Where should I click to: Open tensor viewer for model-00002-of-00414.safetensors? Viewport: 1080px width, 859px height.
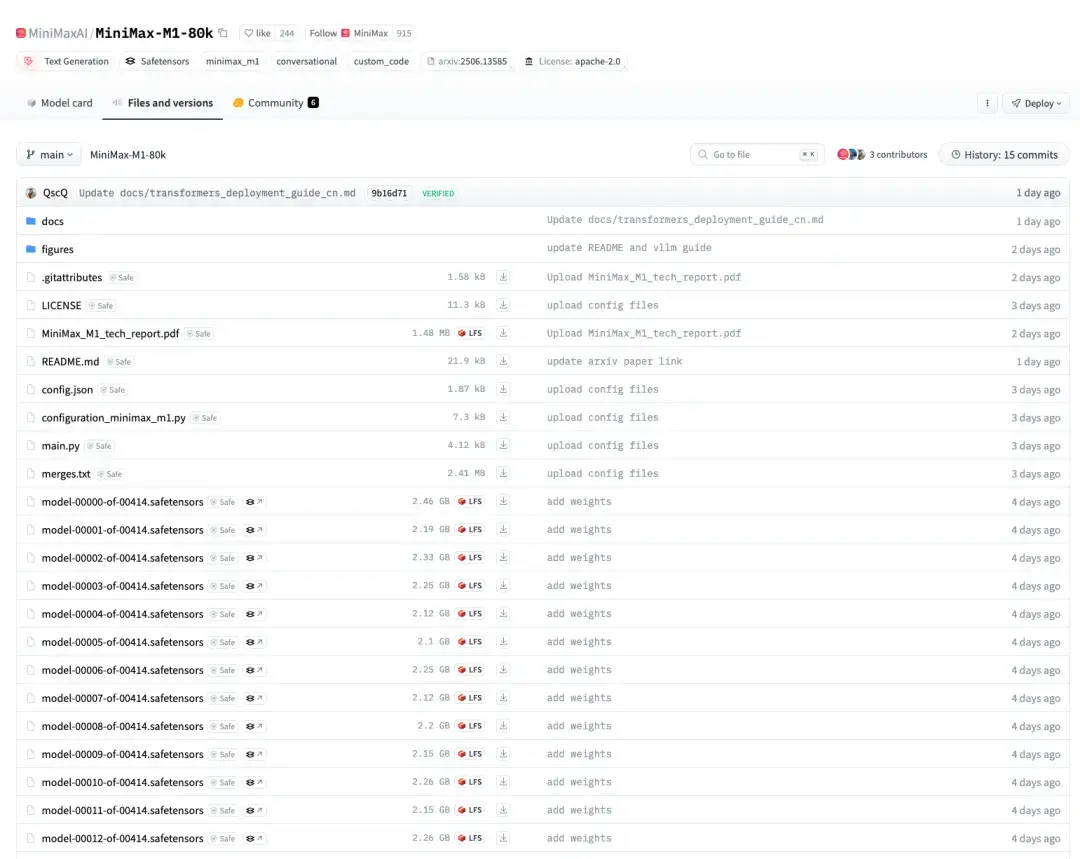point(254,558)
